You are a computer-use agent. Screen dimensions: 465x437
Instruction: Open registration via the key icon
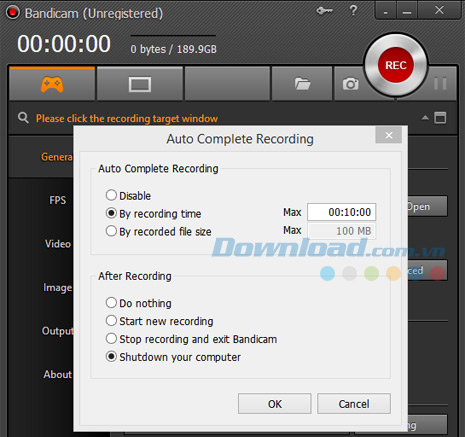(x=324, y=11)
